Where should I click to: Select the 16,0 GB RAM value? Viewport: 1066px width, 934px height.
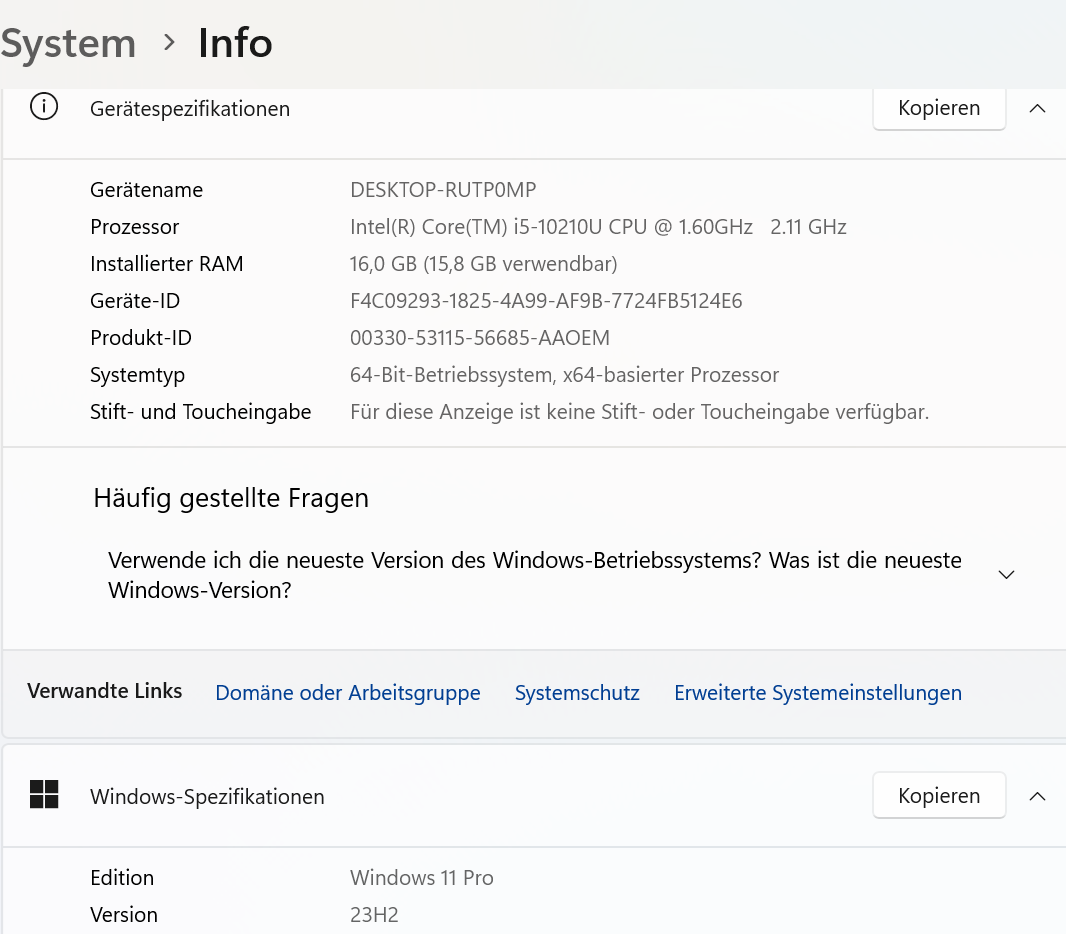483,264
